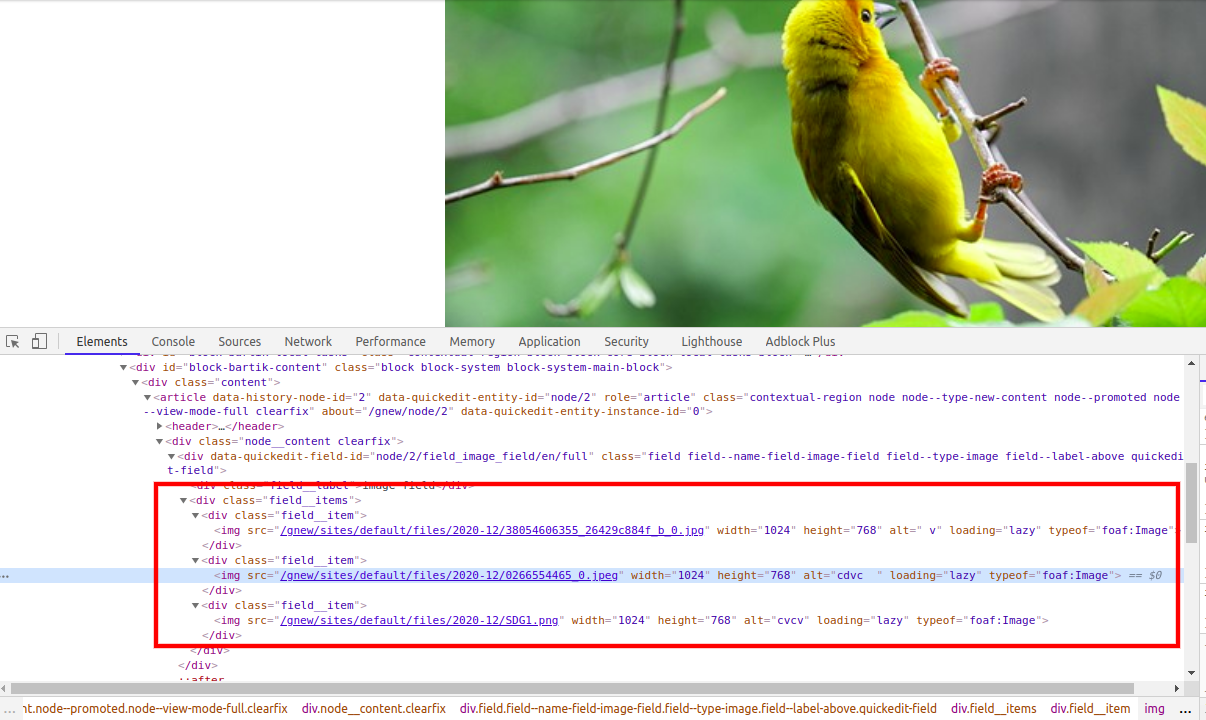Toggle the device toolbar
This screenshot has width=1206, height=720.
coord(38,341)
